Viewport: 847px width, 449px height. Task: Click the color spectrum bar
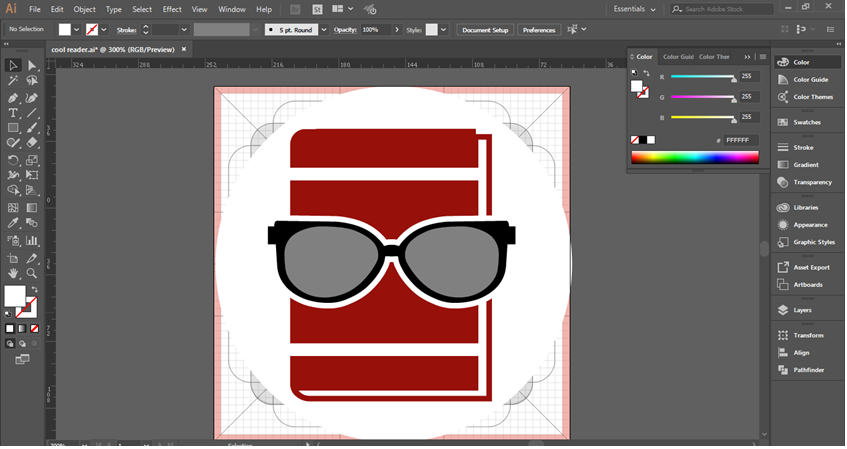695,157
